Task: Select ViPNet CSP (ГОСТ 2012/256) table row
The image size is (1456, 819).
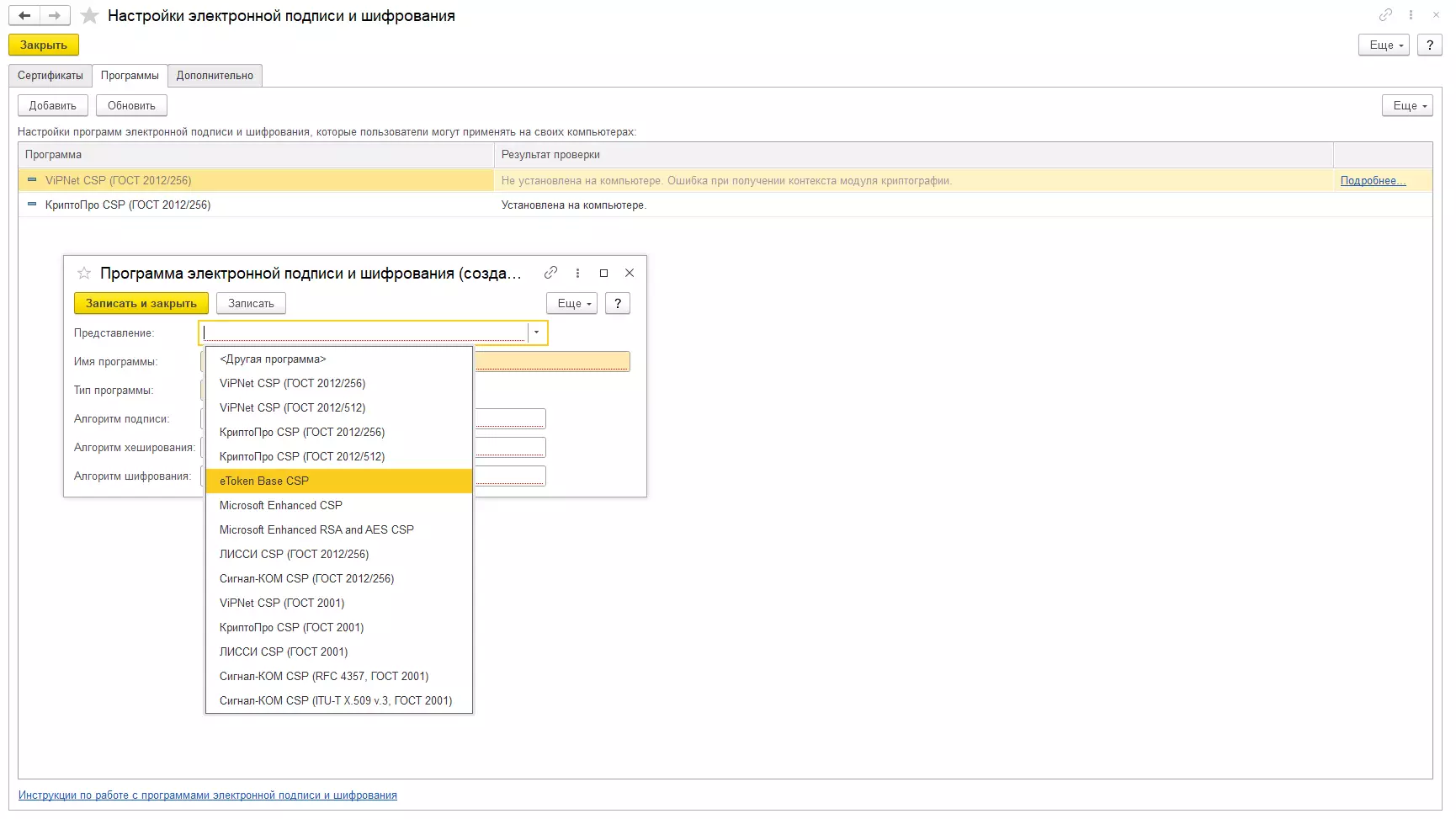Action: point(725,180)
